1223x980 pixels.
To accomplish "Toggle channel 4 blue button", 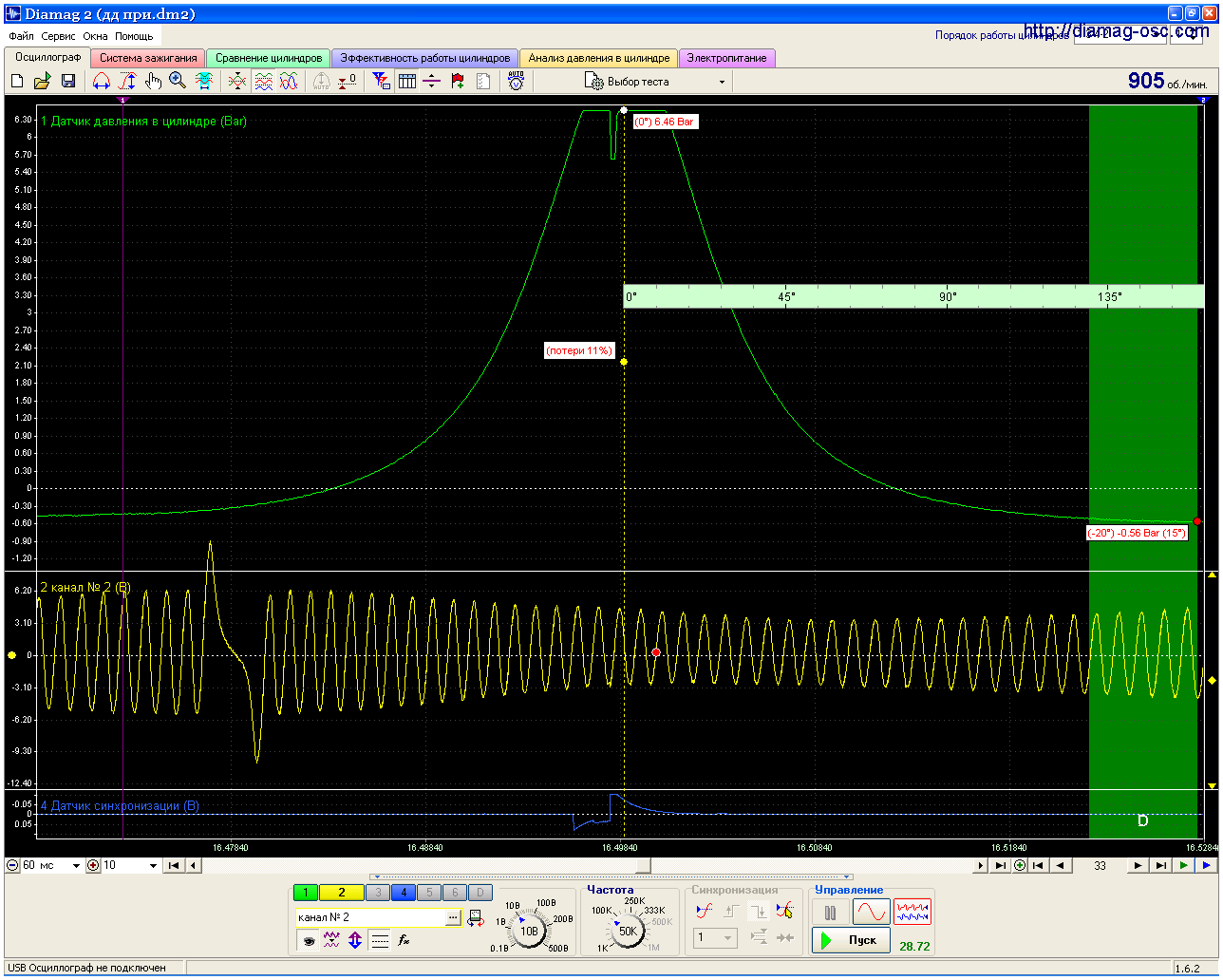I will (404, 893).
